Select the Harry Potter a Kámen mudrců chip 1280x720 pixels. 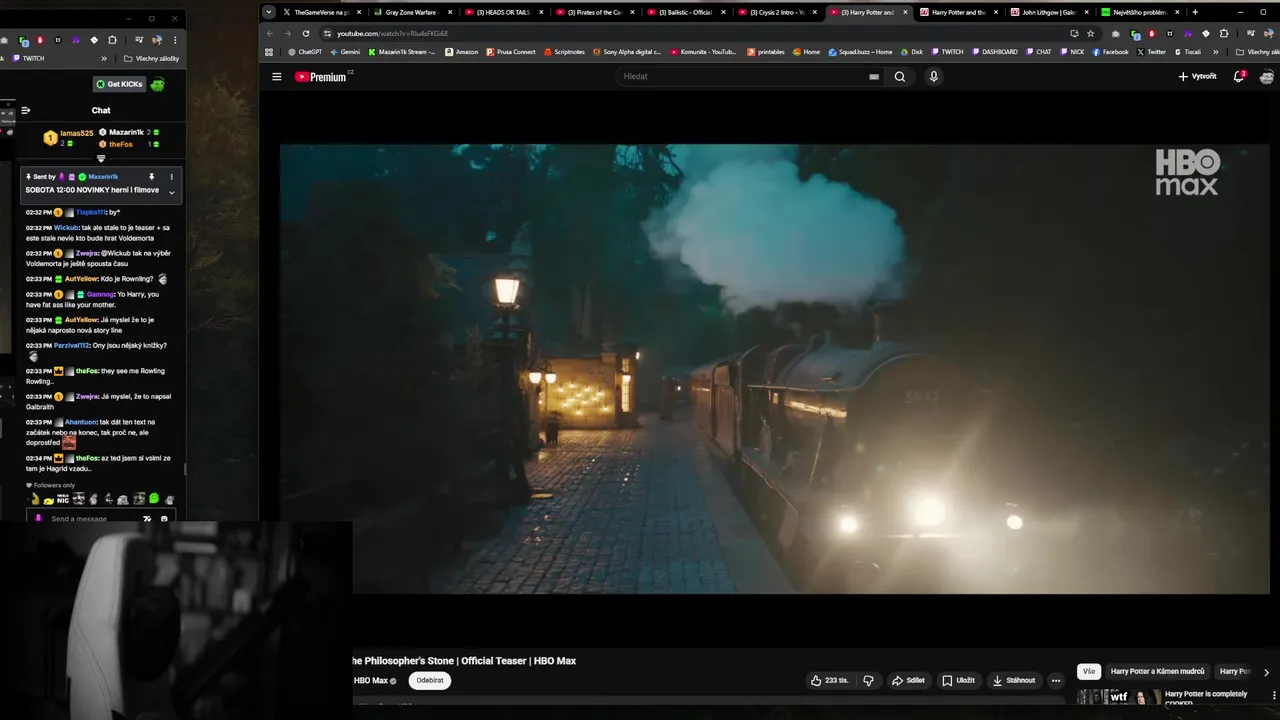coord(1157,671)
